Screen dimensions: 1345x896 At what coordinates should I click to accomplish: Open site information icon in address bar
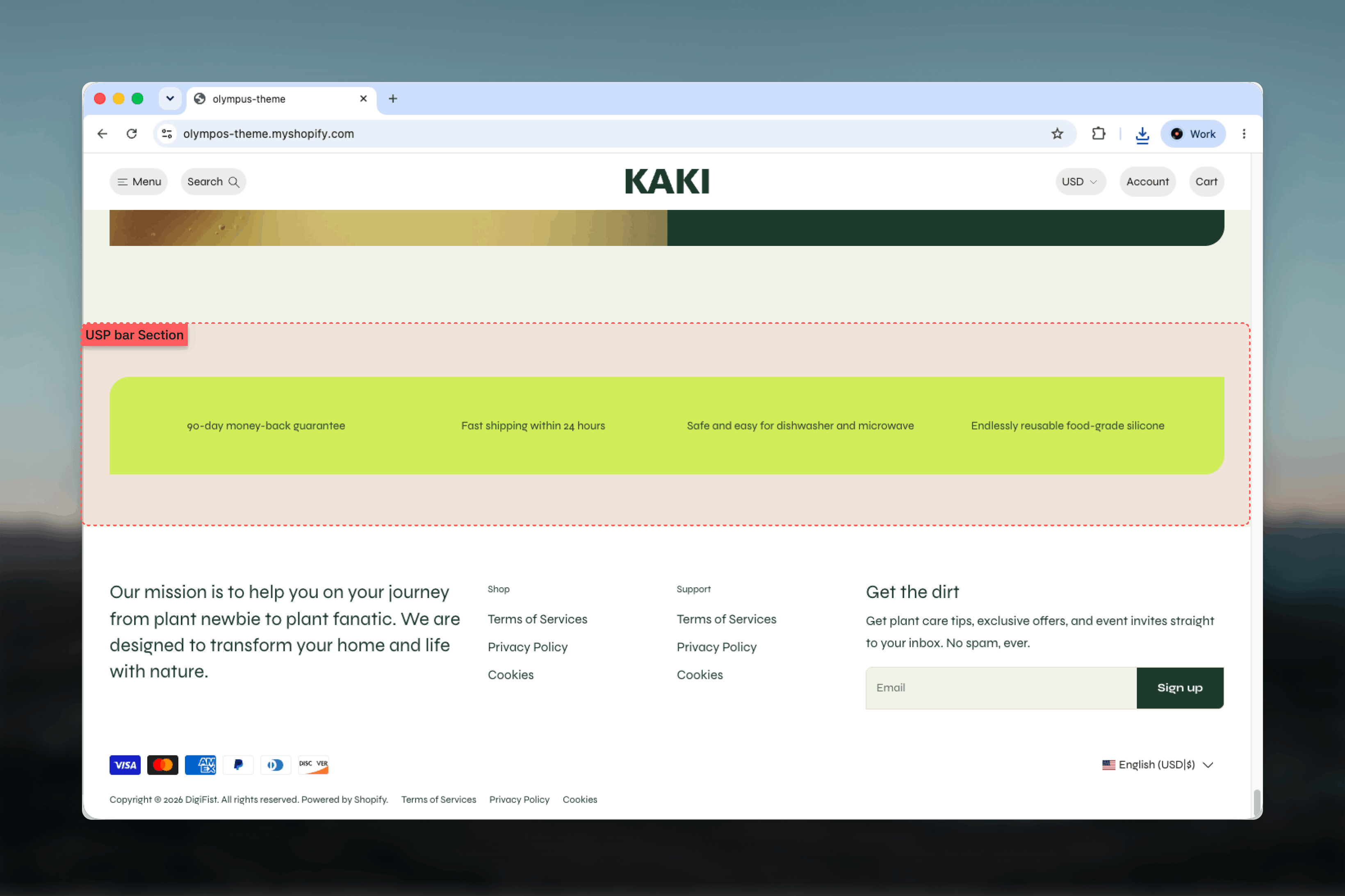pyautogui.click(x=167, y=134)
